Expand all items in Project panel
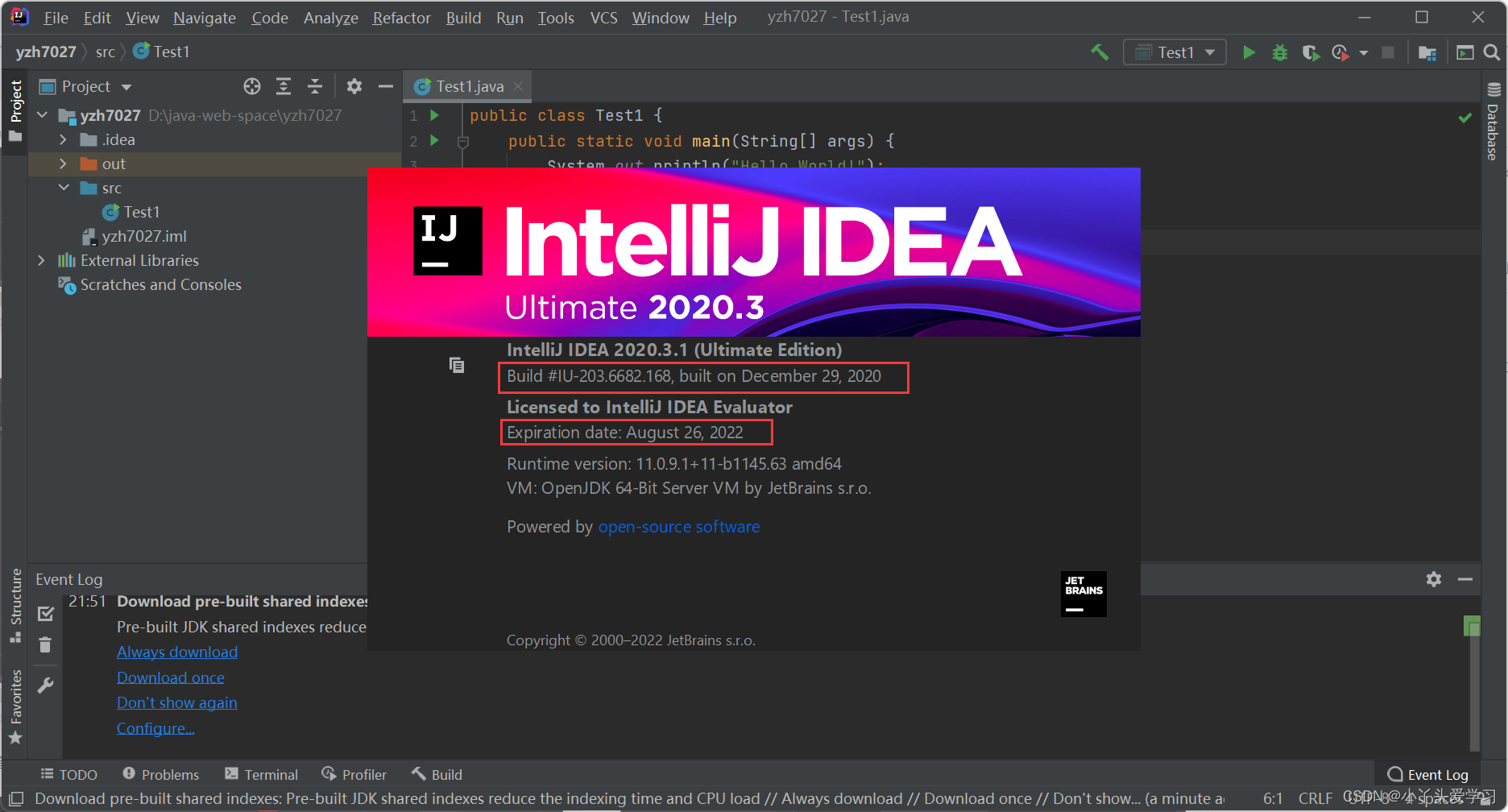The image size is (1508, 812). pyautogui.click(x=284, y=86)
